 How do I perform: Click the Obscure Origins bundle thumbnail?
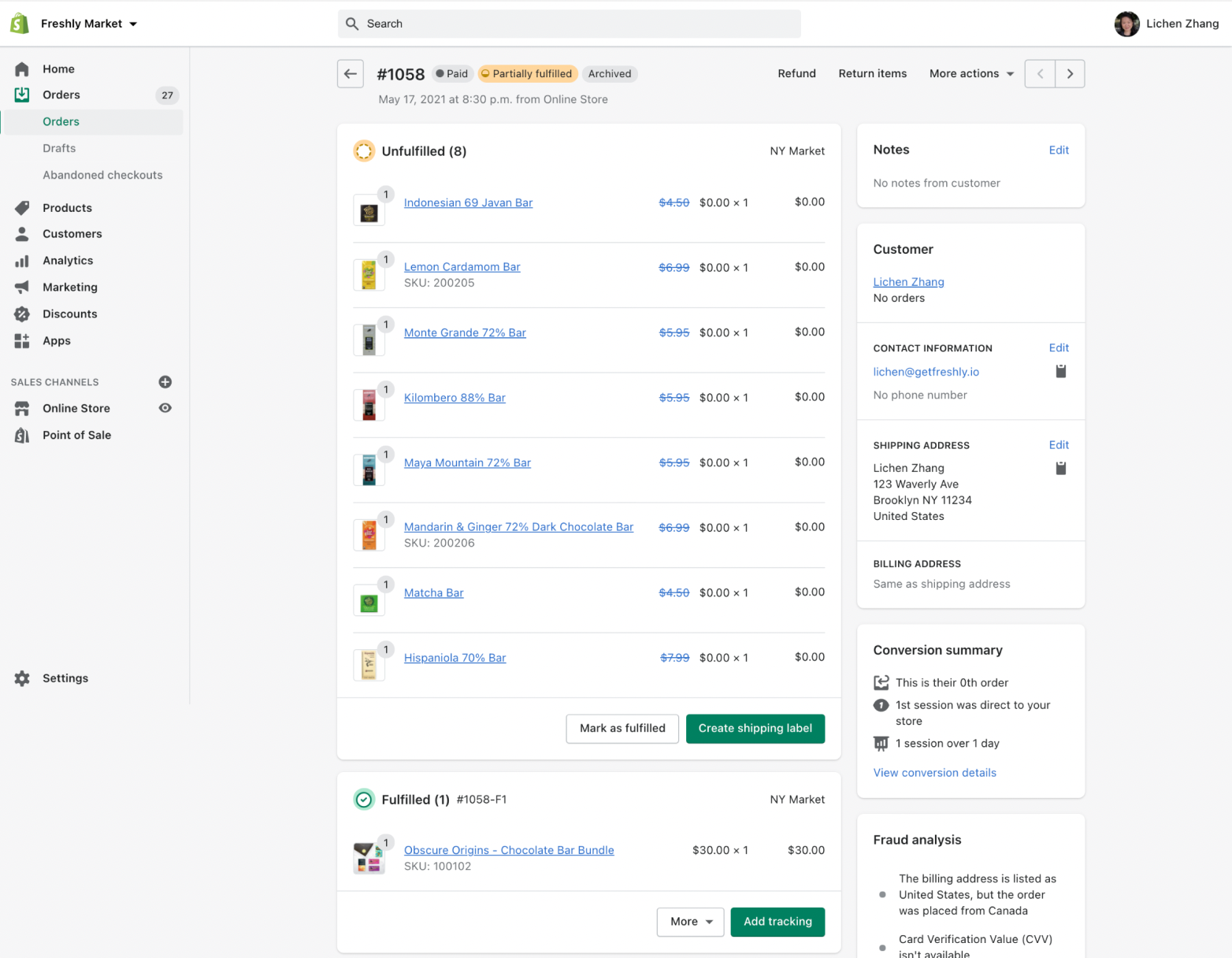369,859
